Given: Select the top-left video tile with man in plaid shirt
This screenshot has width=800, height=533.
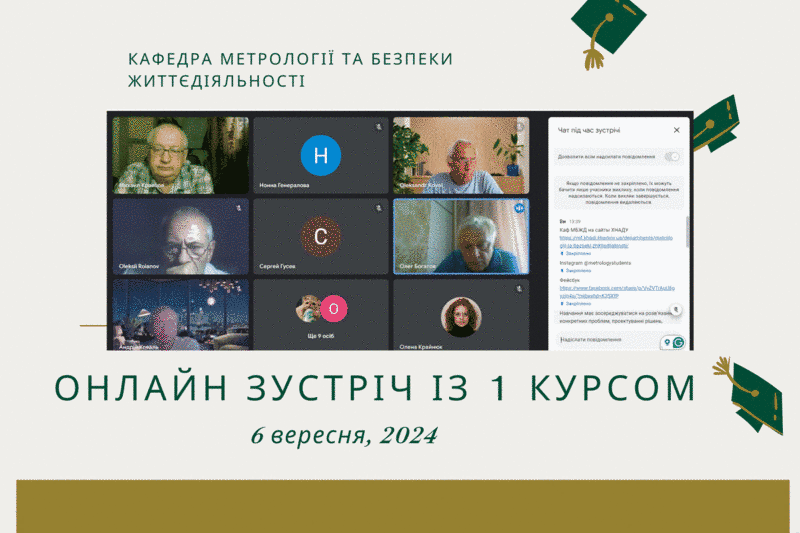Looking at the screenshot, I should (x=181, y=155).
